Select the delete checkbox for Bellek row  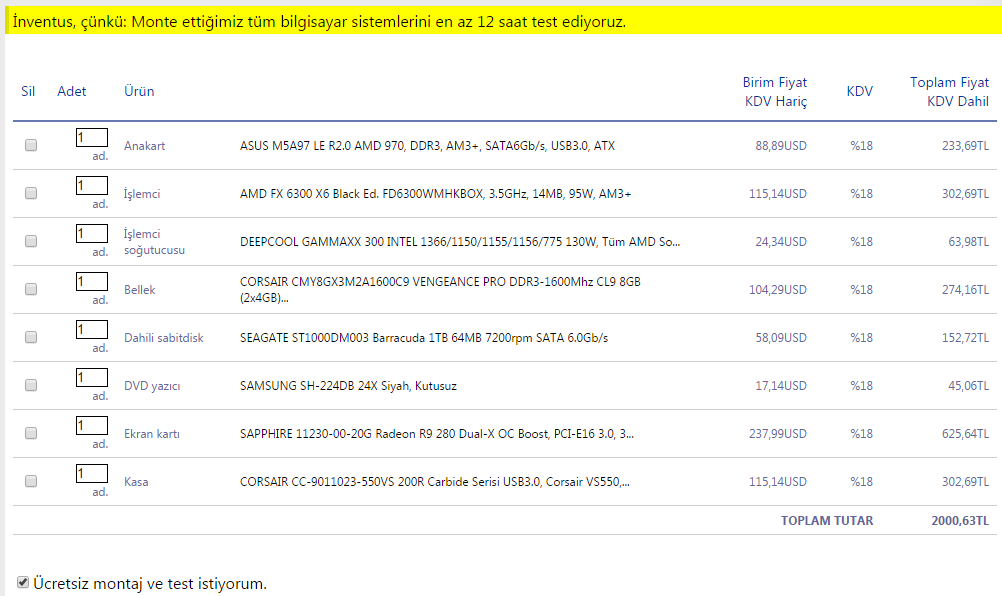[31, 289]
